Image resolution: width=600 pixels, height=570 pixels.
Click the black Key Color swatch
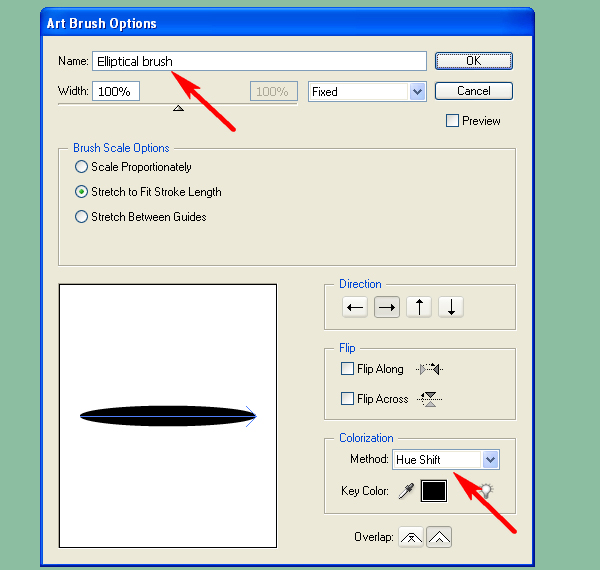coord(434,491)
